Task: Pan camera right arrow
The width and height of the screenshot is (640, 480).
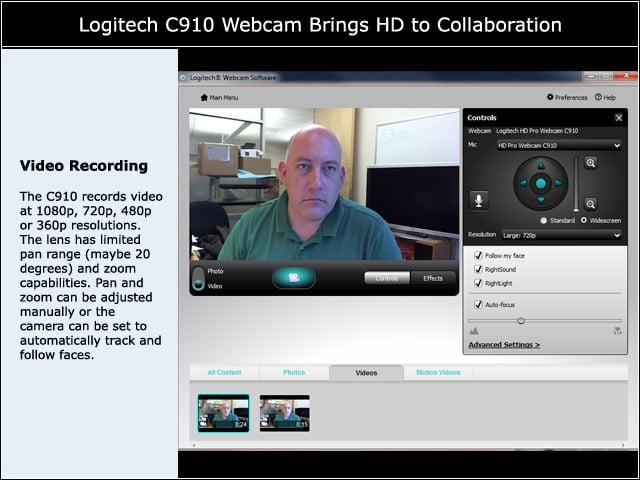Action: pyautogui.click(x=558, y=183)
